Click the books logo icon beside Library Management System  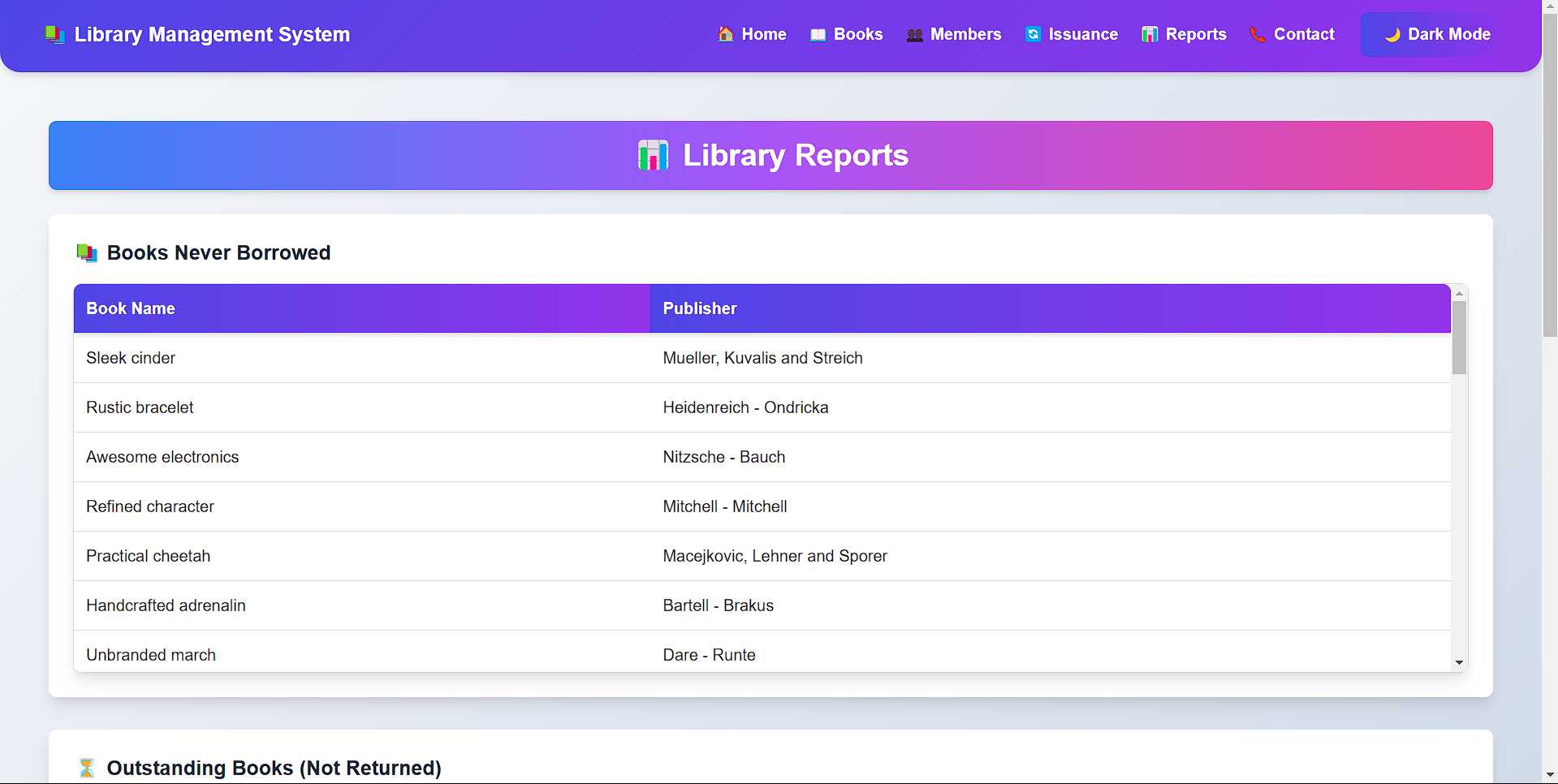[x=54, y=35]
